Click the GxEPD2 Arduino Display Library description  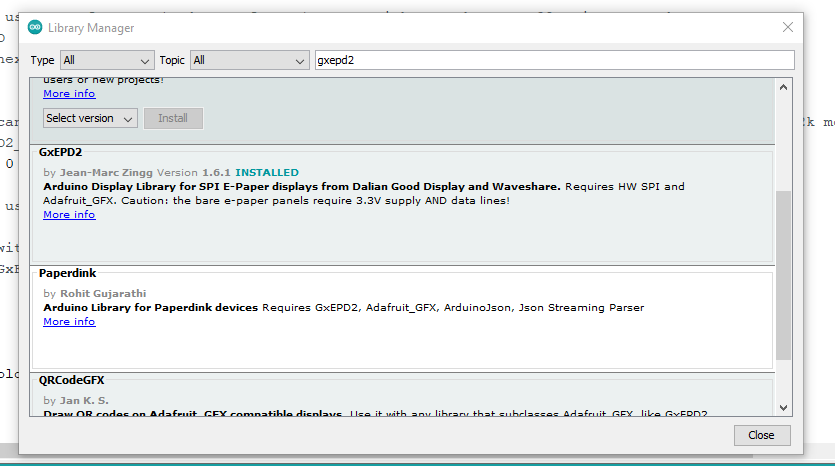pyautogui.click(x=364, y=194)
